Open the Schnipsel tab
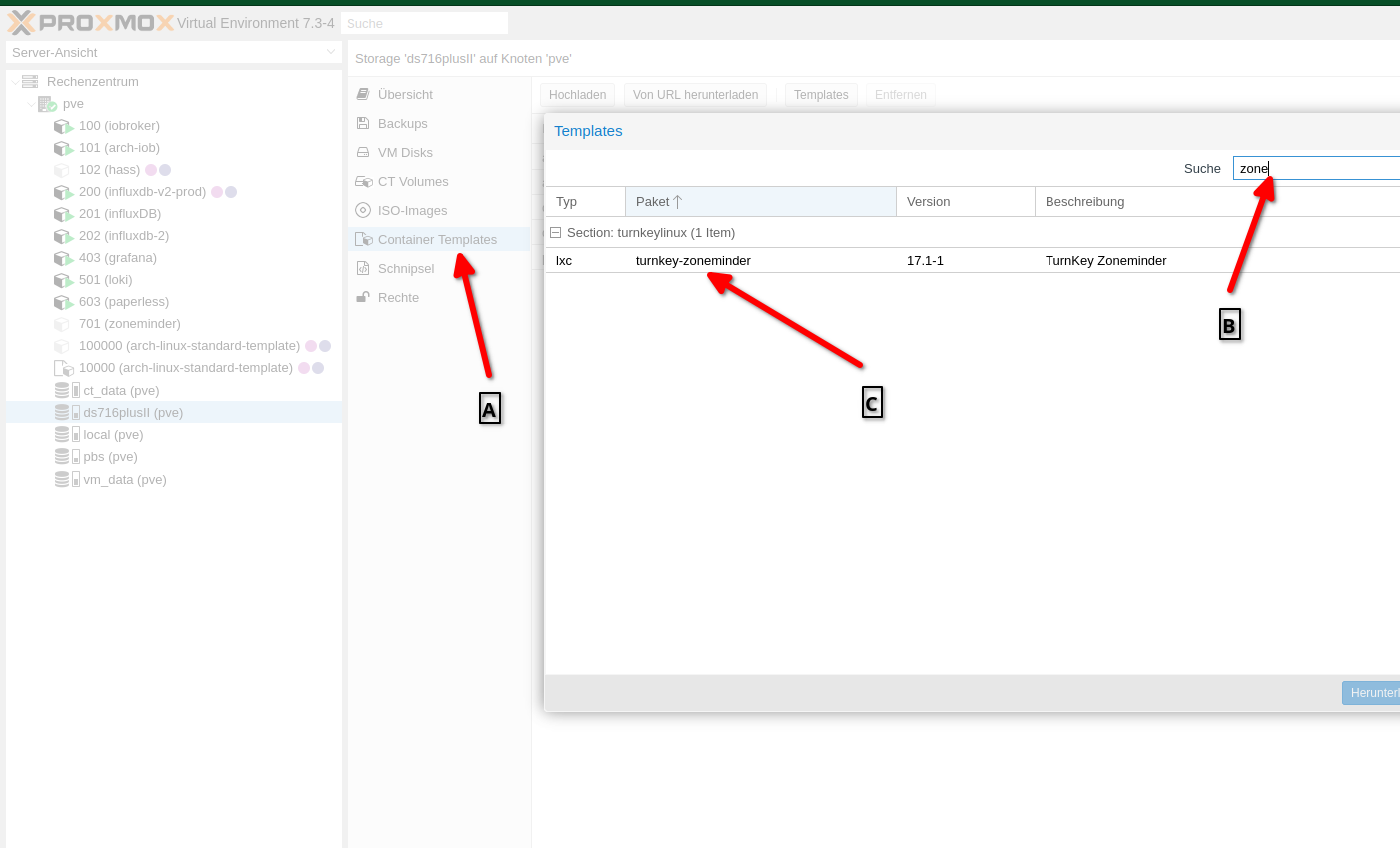The width and height of the screenshot is (1400, 848). [439, 268]
